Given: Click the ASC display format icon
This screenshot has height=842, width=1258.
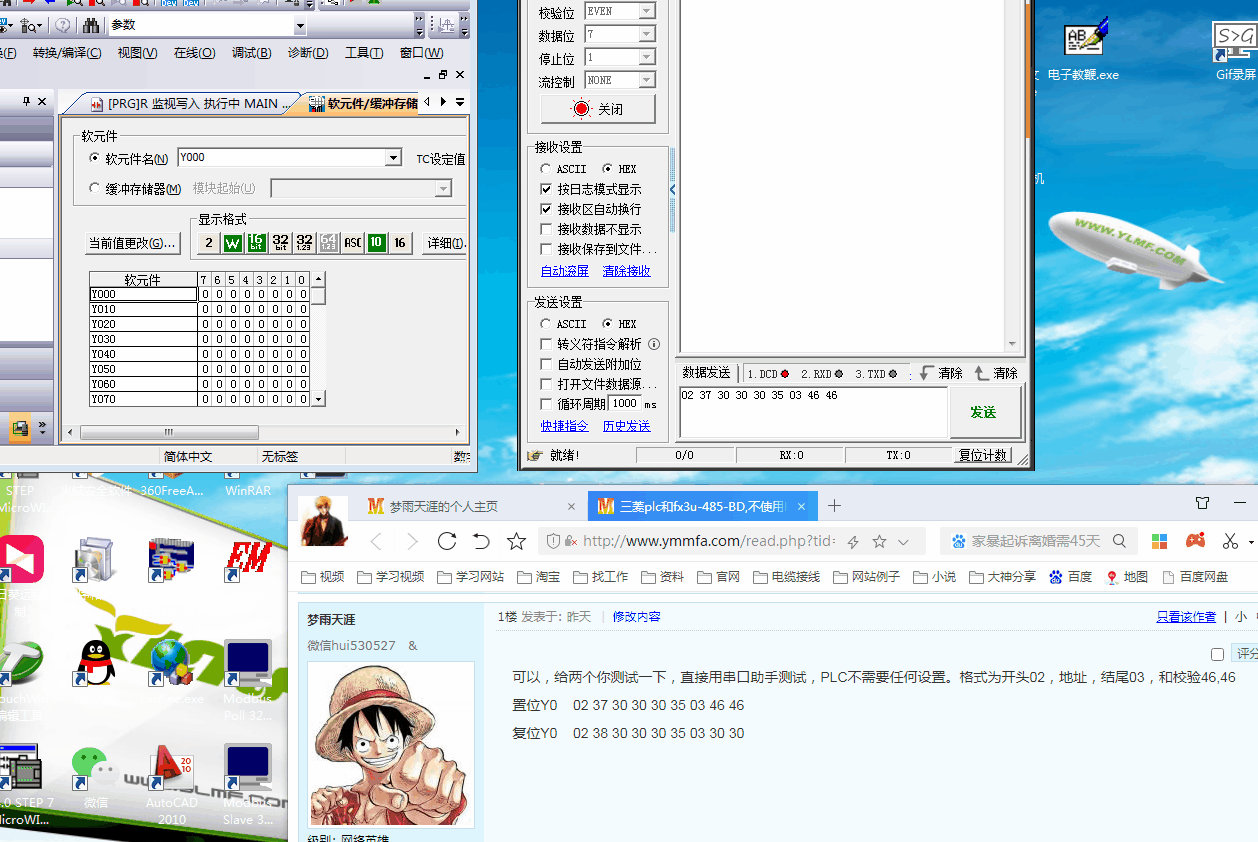Looking at the screenshot, I should coord(352,243).
